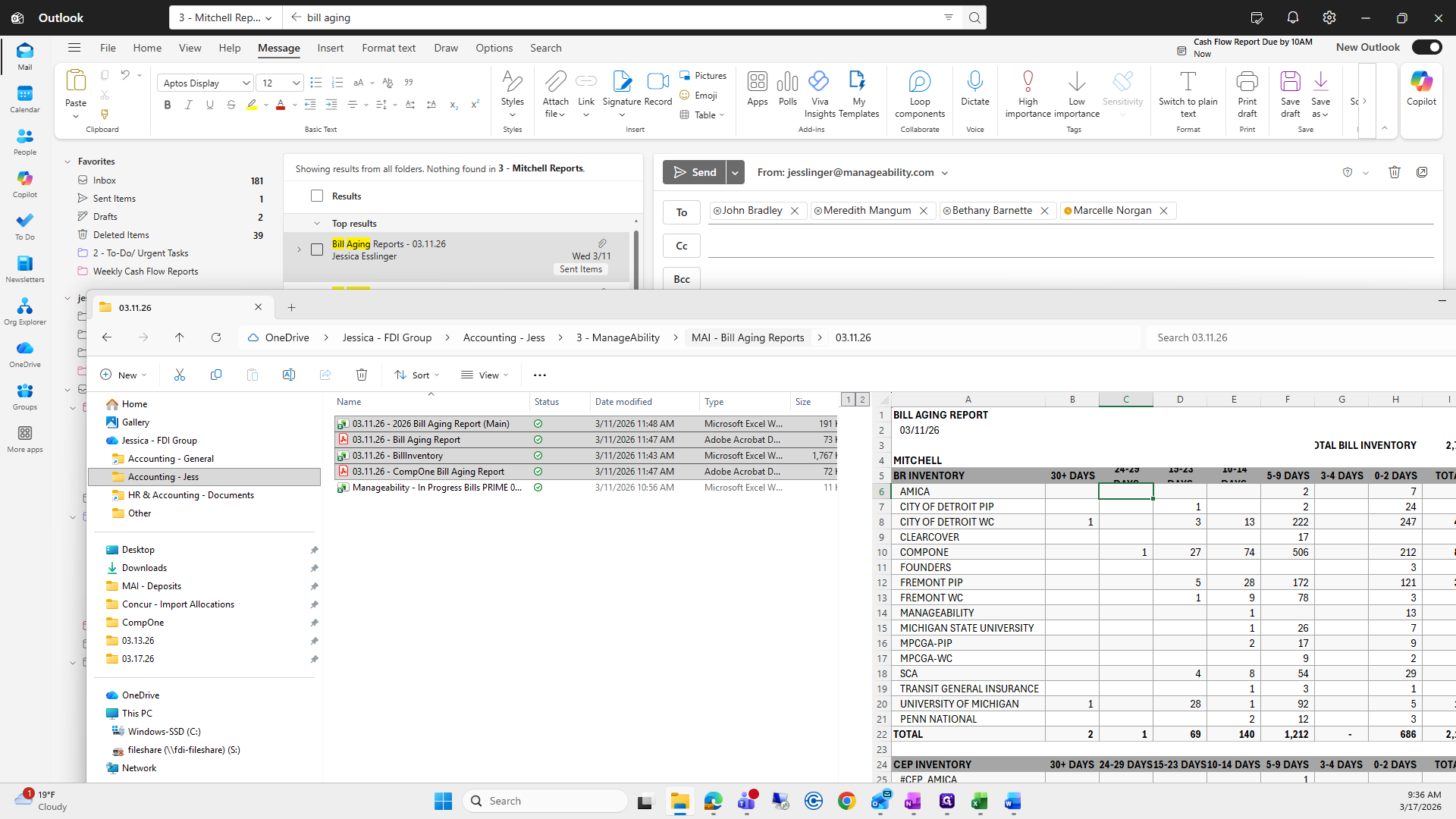Viewport: 1456px width, 819px height.
Task: Click the Dictate microphone icon
Action: coord(974,82)
